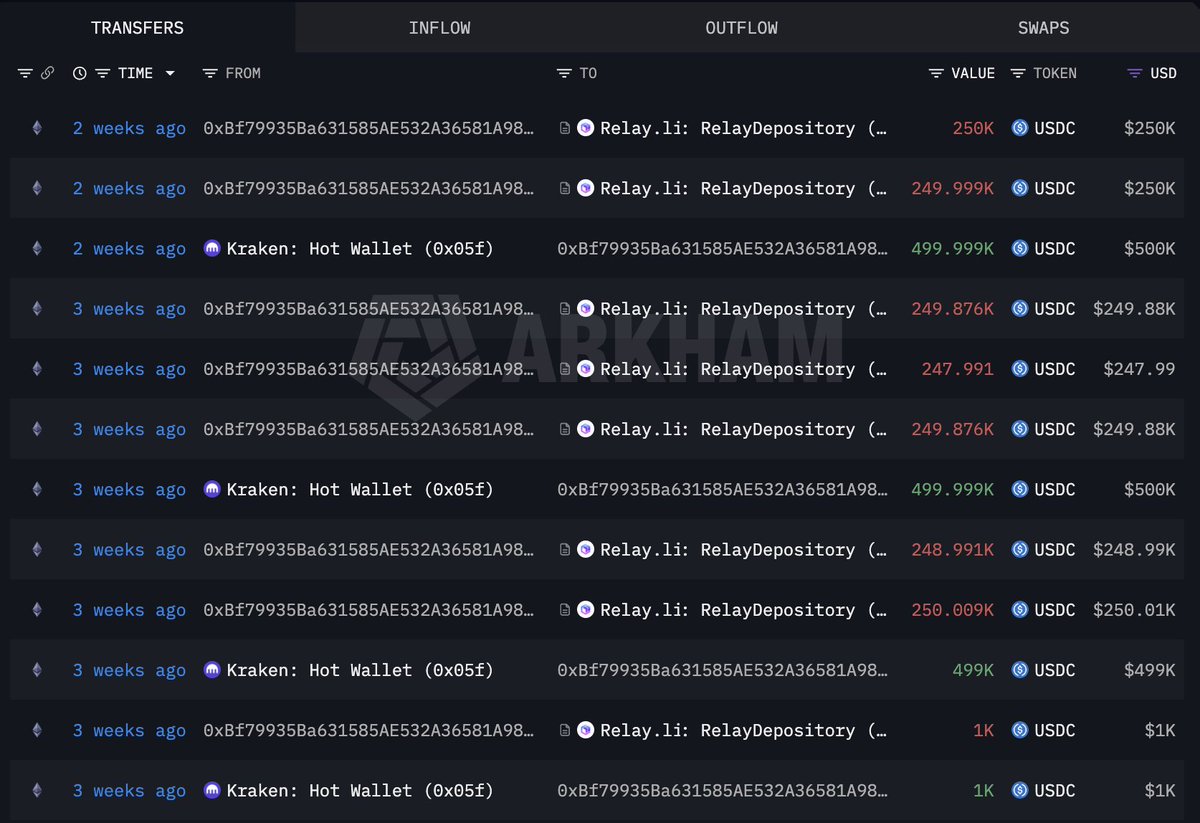Click the Kraken logo beside Hot Wallet

tap(212, 248)
